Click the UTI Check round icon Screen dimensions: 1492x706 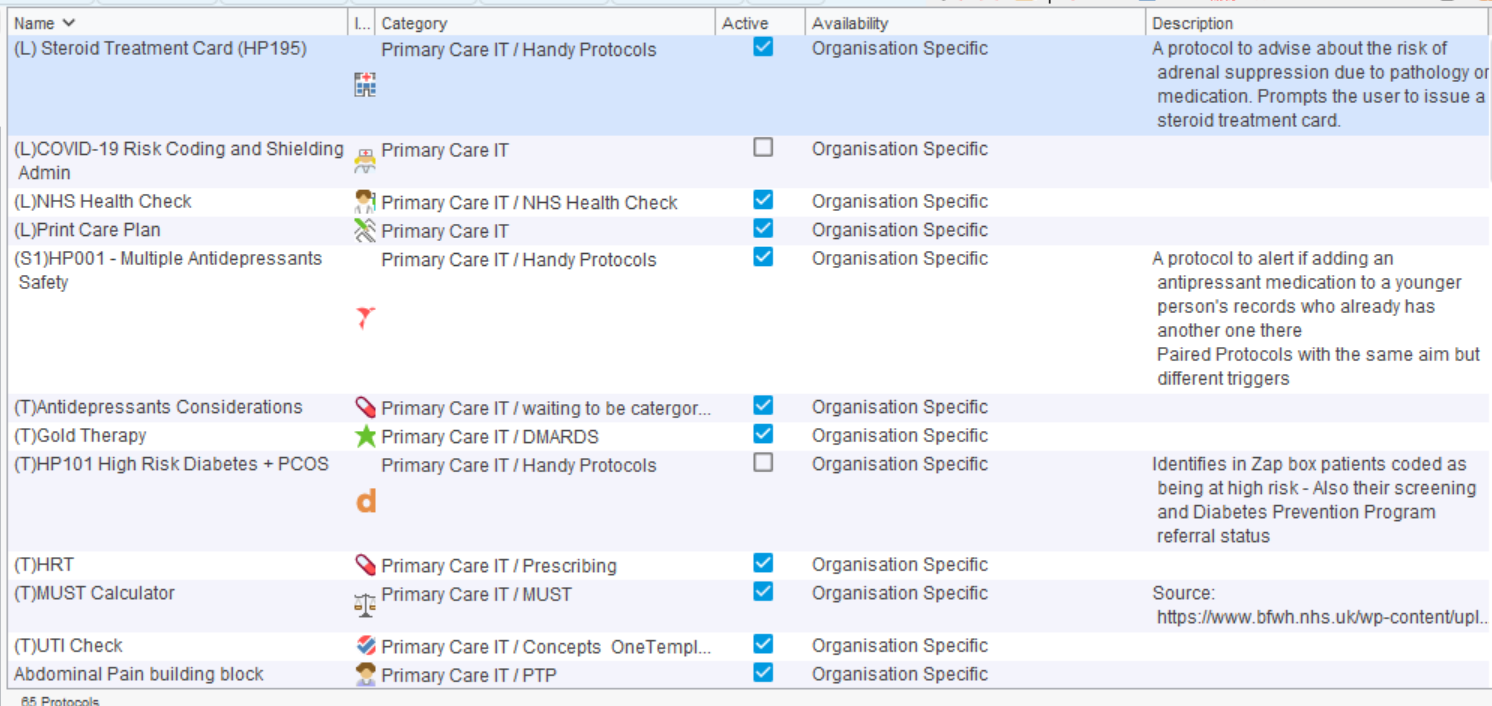coord(366,647)
